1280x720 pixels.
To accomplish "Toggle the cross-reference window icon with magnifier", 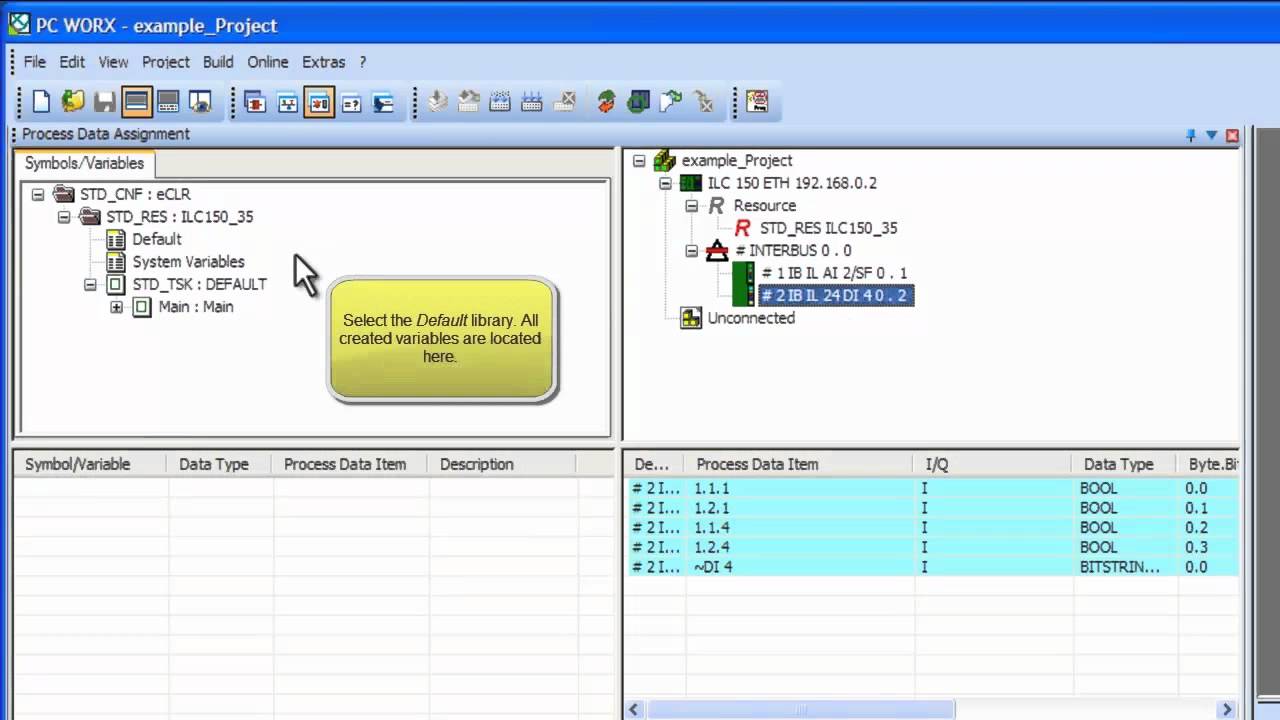I will pyautogui.click(x=200, y=101).
